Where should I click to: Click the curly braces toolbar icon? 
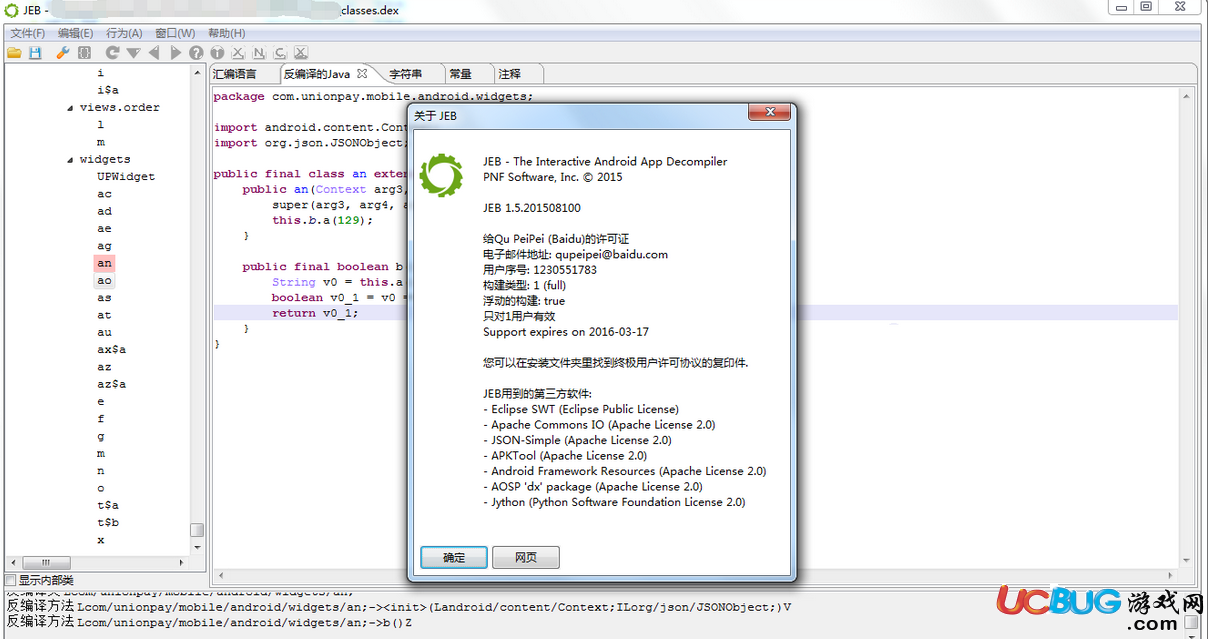(x=84, y=52)
